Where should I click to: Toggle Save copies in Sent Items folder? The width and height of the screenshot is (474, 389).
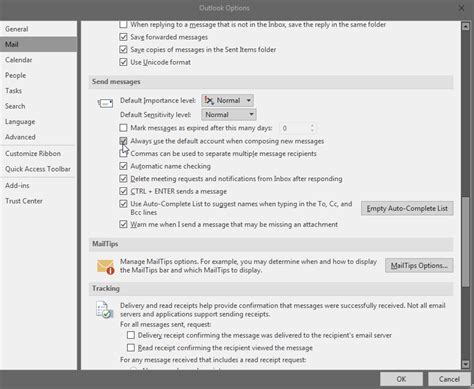123,50
